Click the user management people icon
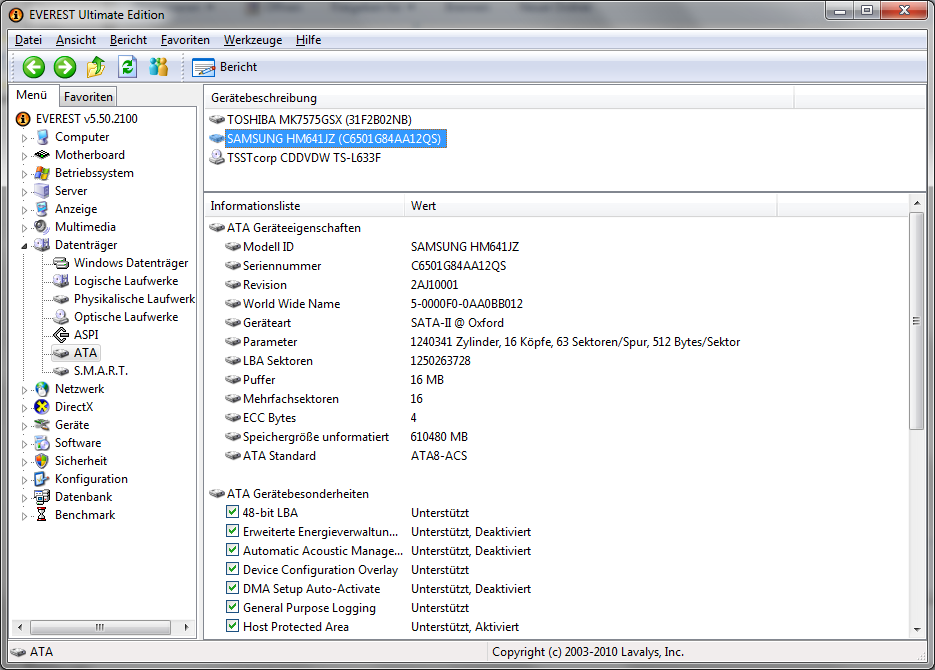 159,67
